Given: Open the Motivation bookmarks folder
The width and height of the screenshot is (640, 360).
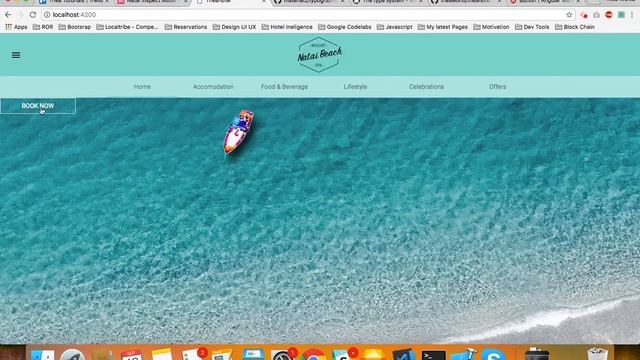Looking at the screenshot, I should (x=491, y=27).
